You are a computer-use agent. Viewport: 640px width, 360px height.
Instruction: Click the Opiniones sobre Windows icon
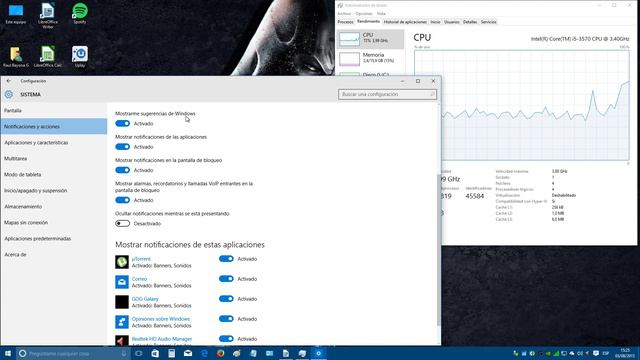[x=122, y=322]
